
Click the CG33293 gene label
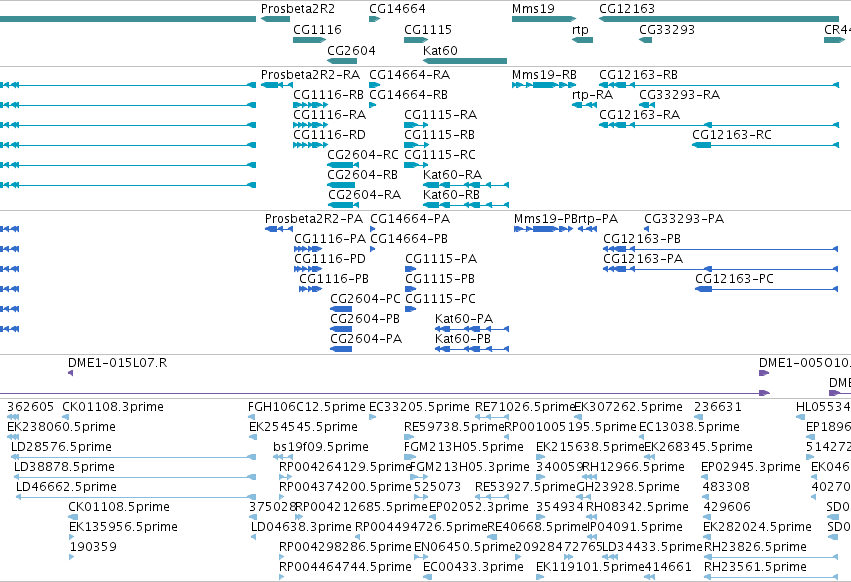[x=667, y=29]
